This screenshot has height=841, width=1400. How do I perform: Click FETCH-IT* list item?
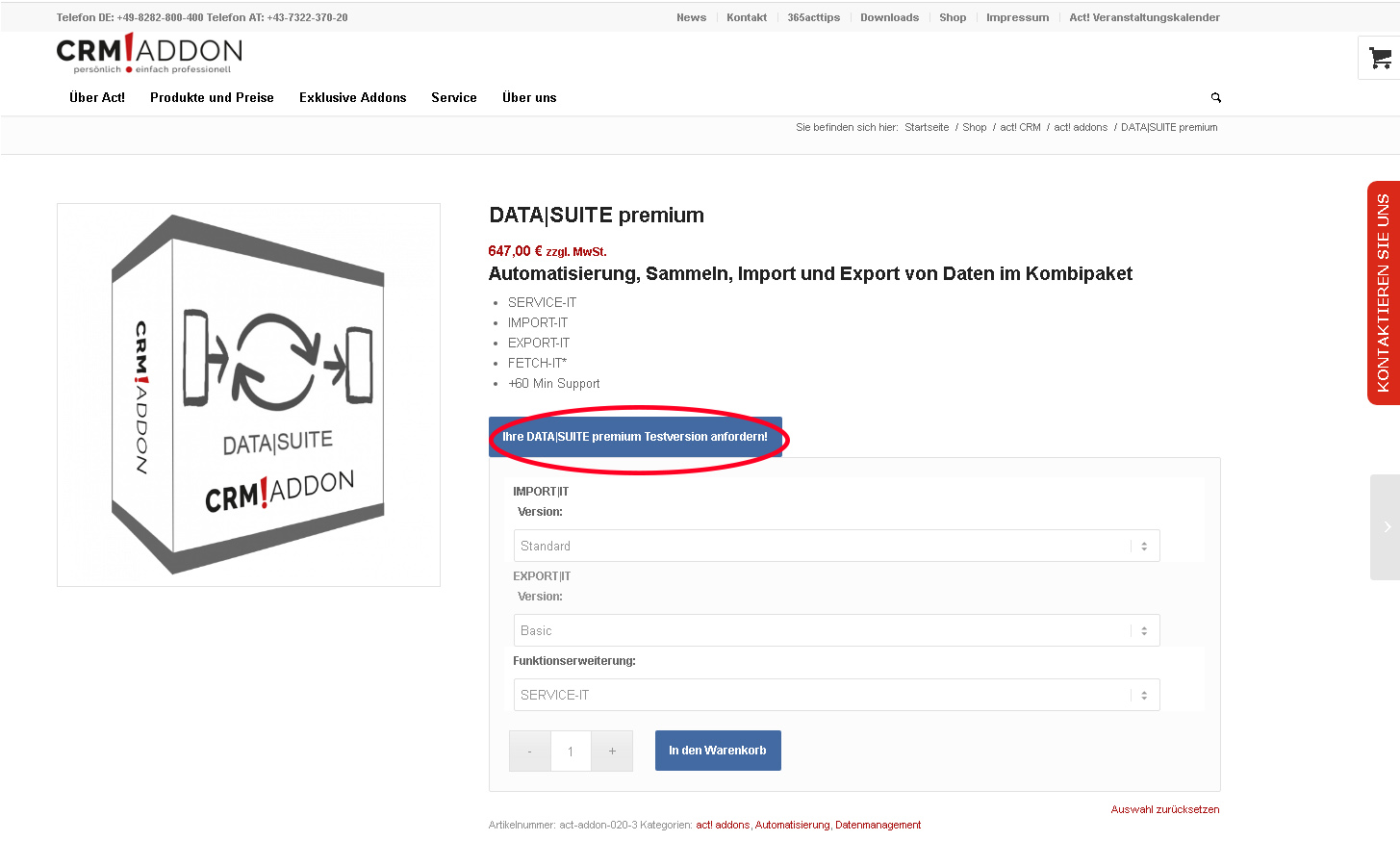538,363
